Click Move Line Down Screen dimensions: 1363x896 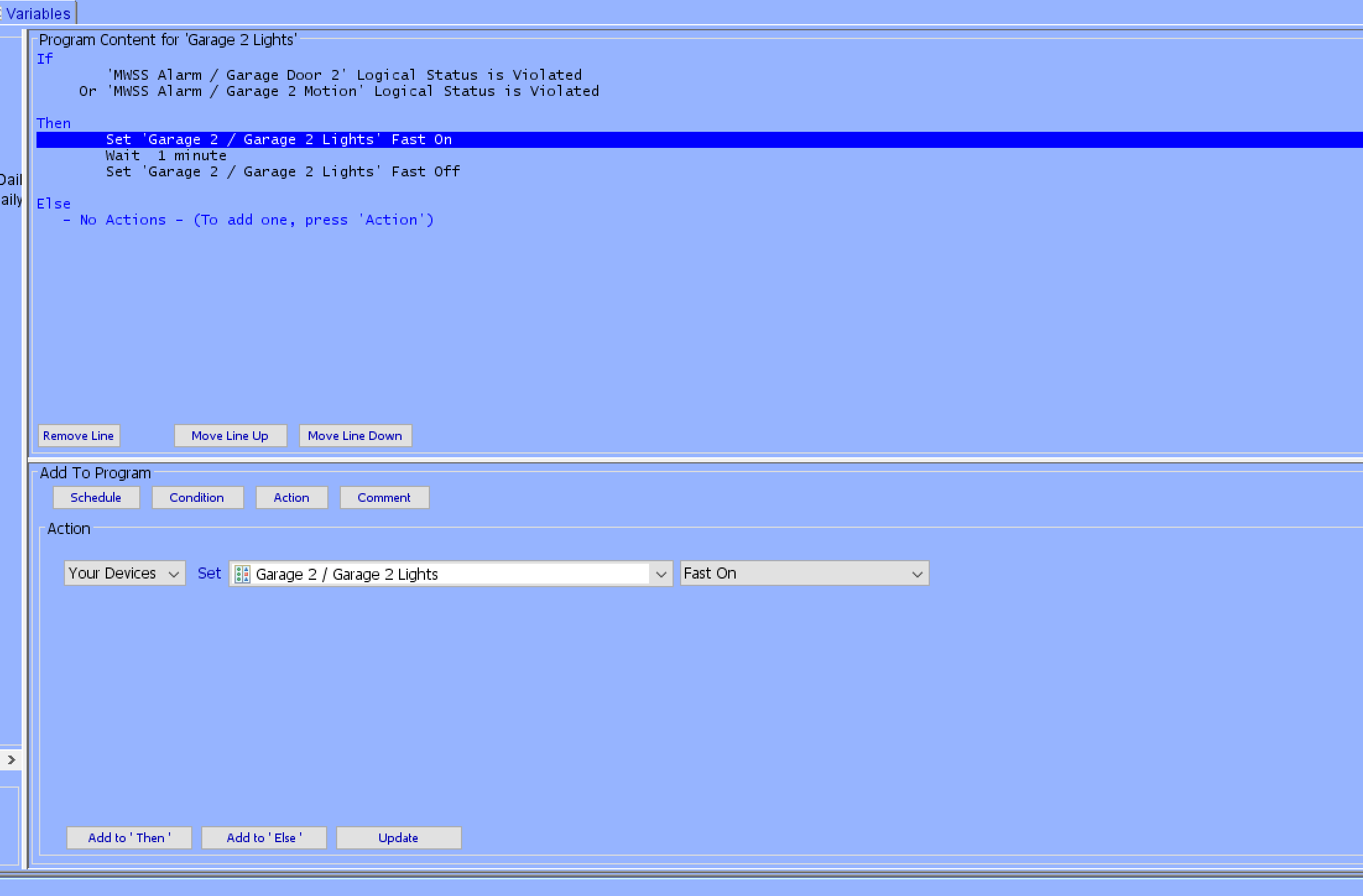pos(355,436)
